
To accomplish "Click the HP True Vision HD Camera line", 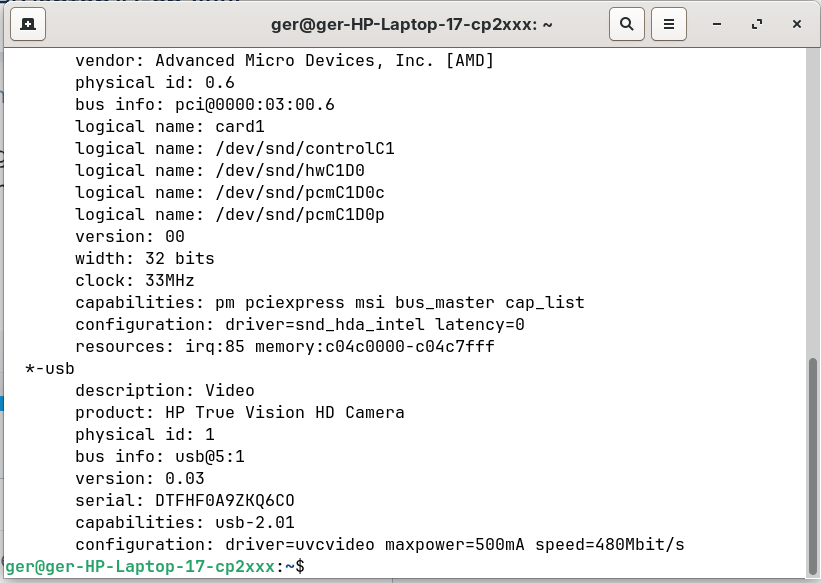I will coord(240,413).
